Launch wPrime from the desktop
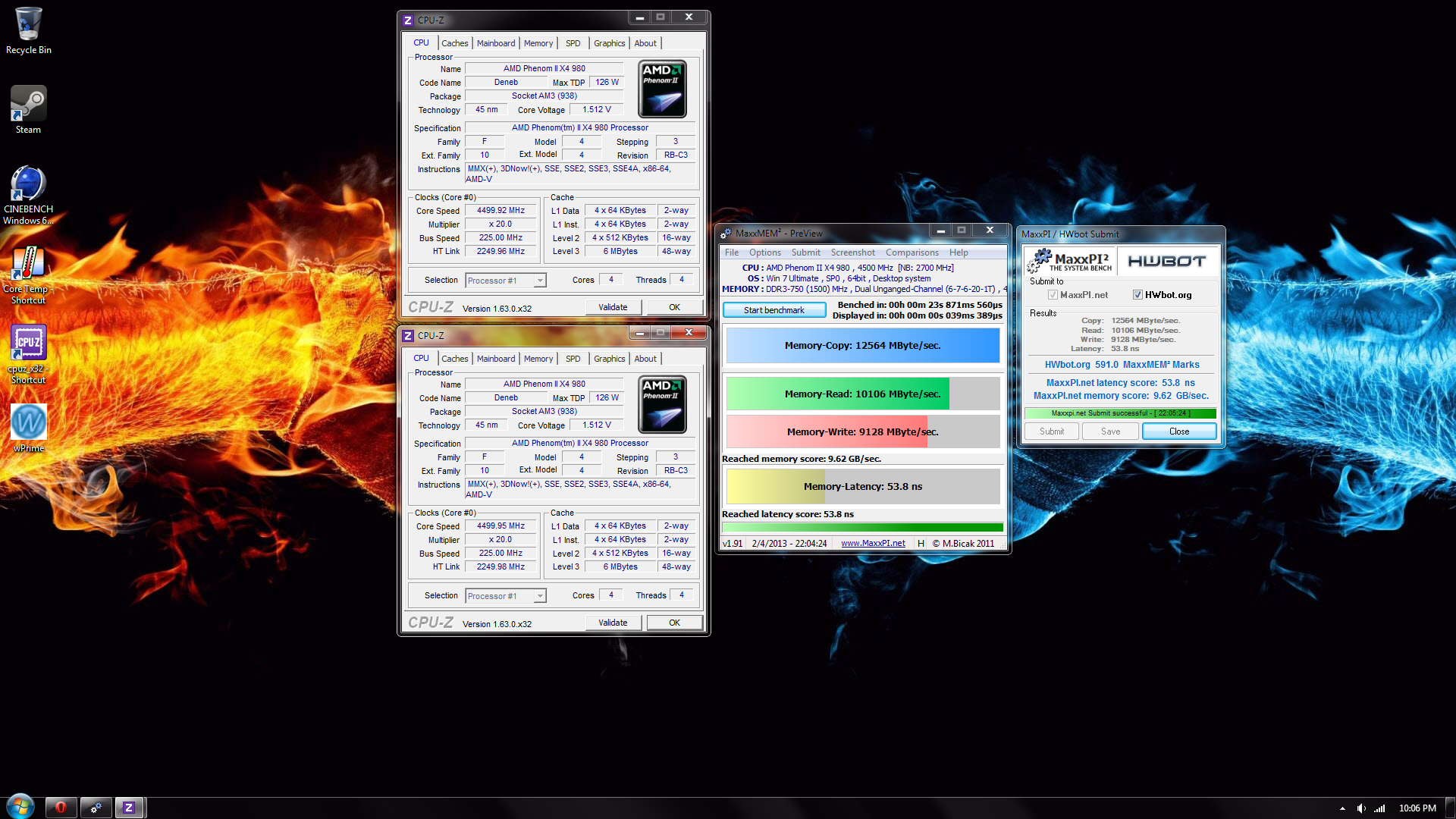Viewport: 1456px width, 819px height. [29, 428]
